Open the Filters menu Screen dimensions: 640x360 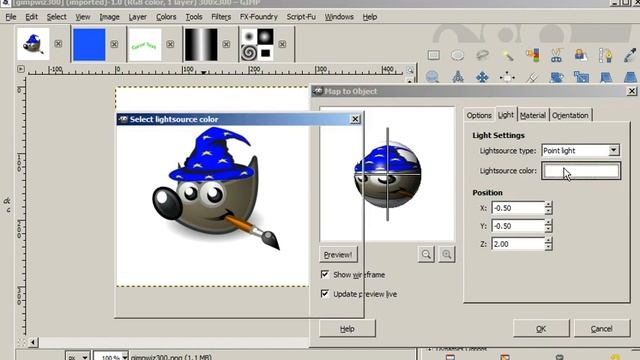(x=221, y=17)
